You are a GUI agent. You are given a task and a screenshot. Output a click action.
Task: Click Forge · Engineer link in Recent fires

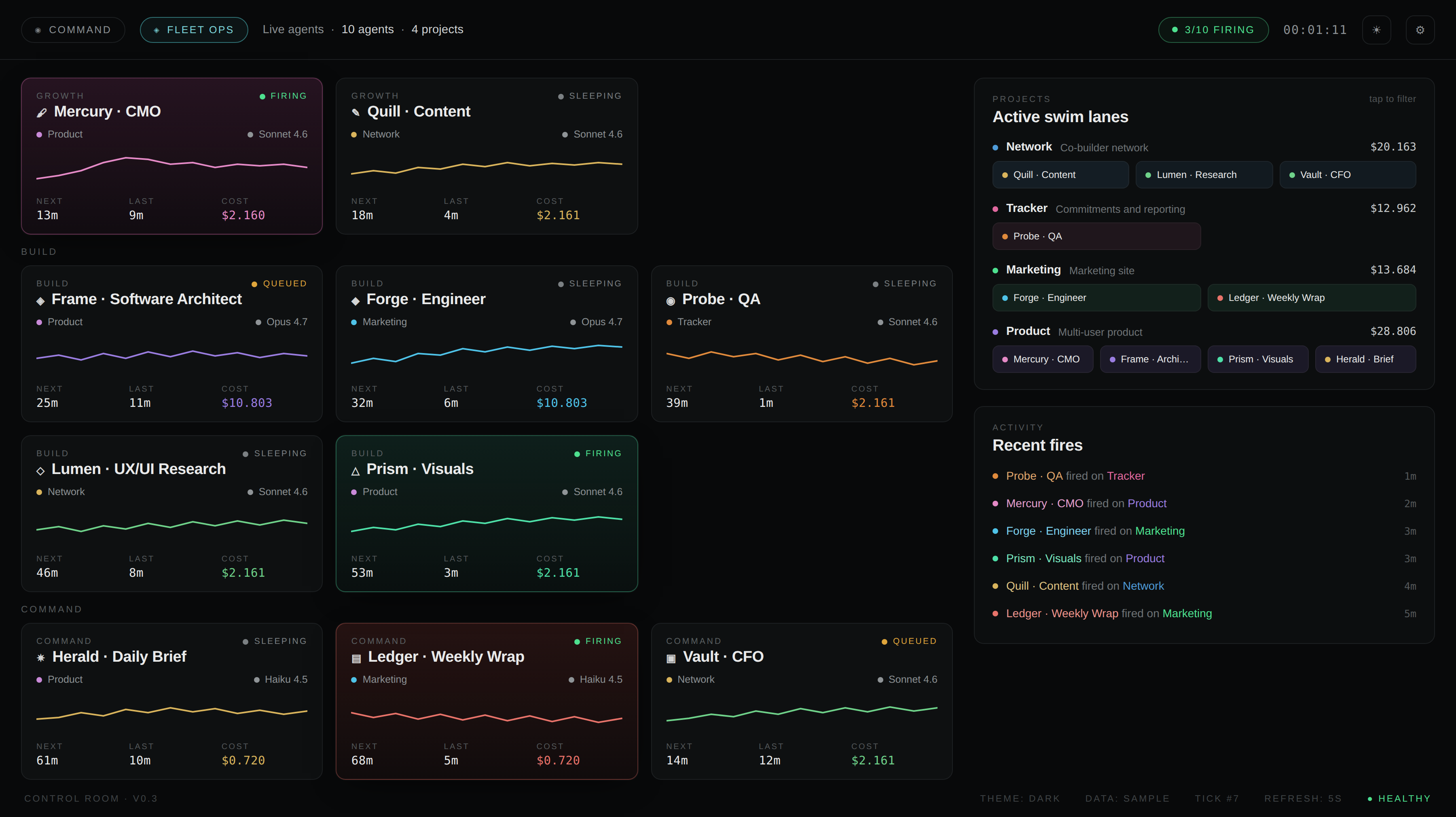[x=1048, y=531]
